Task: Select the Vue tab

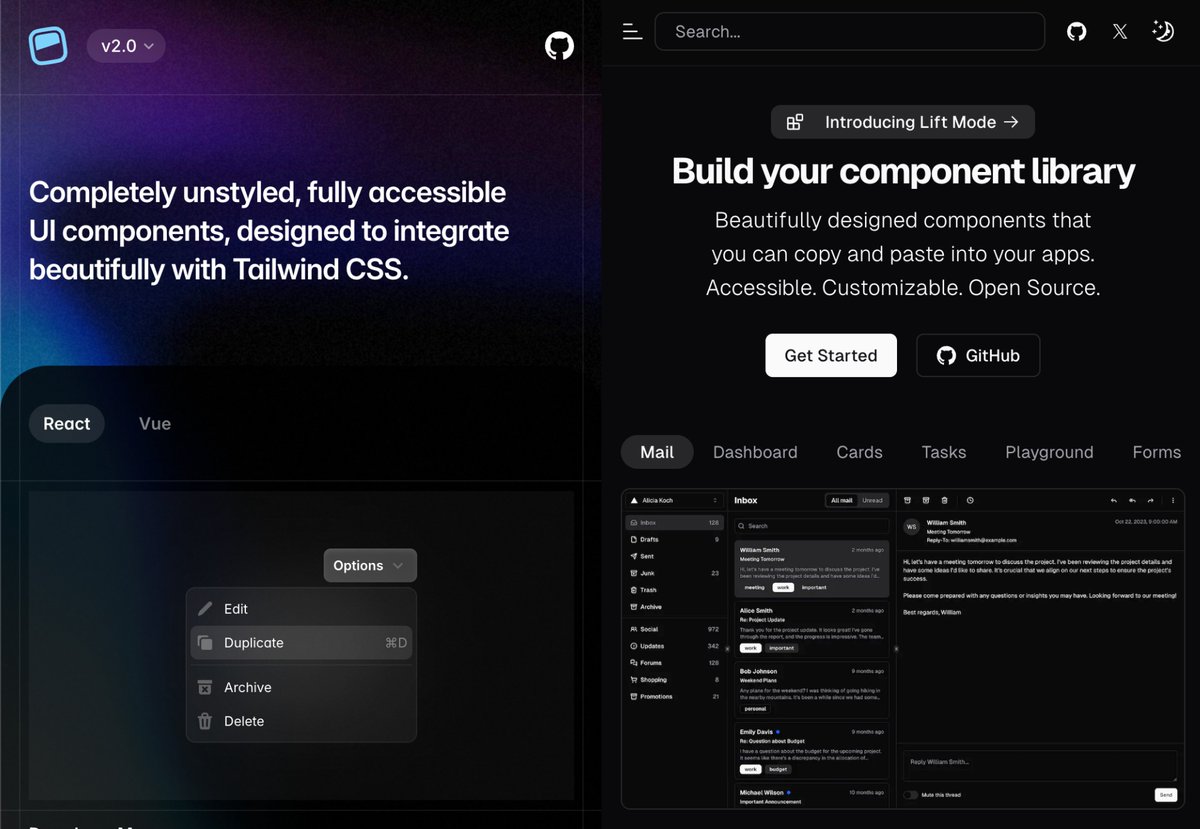Action: coord(155,424)
